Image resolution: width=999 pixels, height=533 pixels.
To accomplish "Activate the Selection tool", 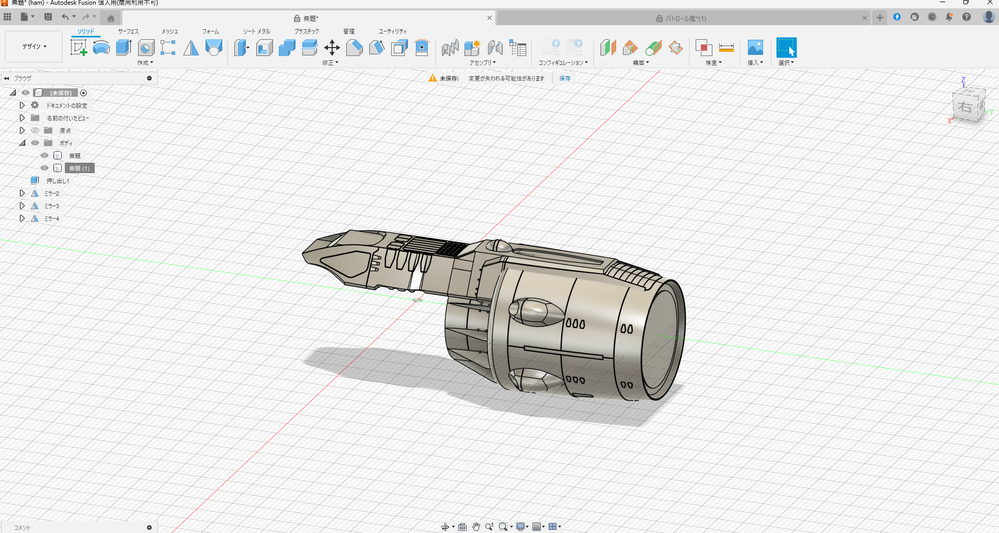I will pyautogui.click(x=786, y=48).
